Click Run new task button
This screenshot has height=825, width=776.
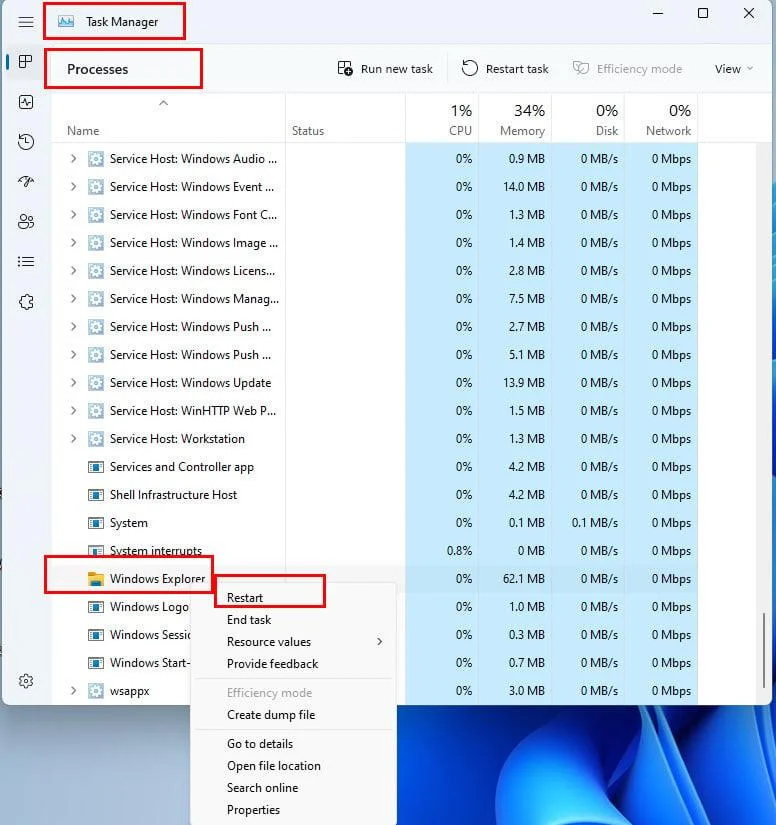tap(385, 69)
